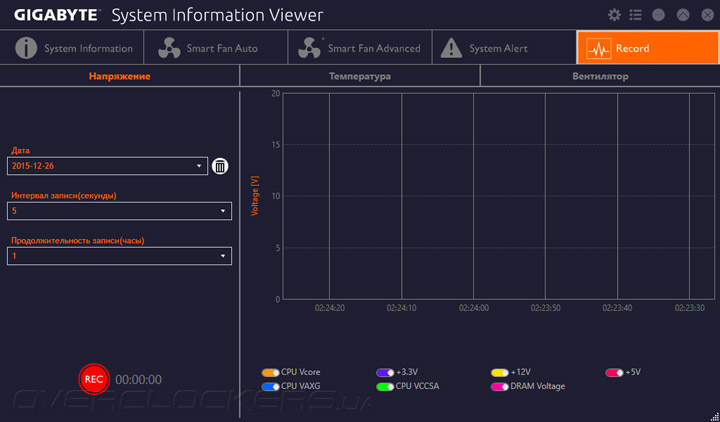This screenshot has height=422, width=720.
Task: Click the 02:23:50 time axis label
Action: pos(546,308)
